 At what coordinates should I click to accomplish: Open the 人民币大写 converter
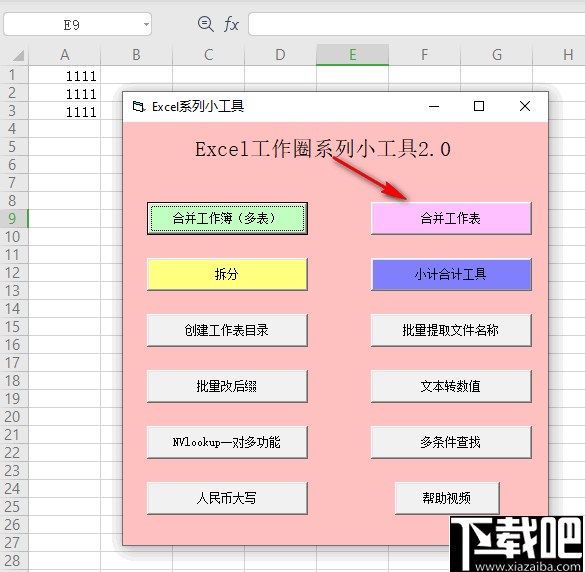[227, 498]
